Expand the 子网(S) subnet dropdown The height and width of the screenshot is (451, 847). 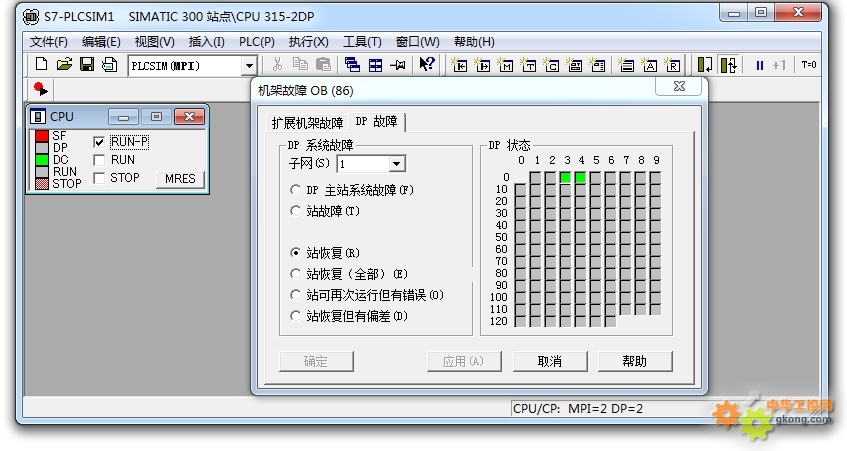(396, 164)
